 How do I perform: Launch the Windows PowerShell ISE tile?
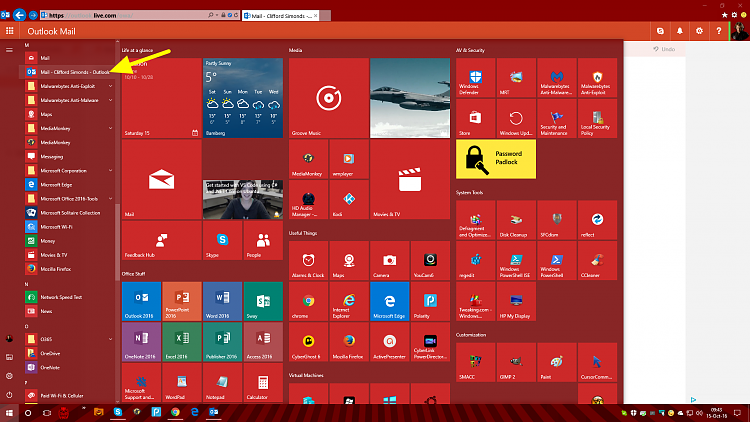coord(516,261)
